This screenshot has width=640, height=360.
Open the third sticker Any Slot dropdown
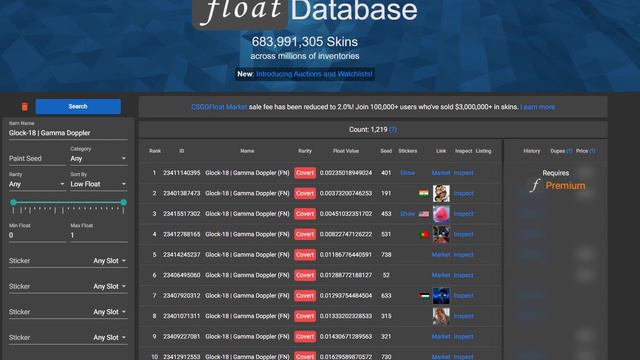(109, 312)
